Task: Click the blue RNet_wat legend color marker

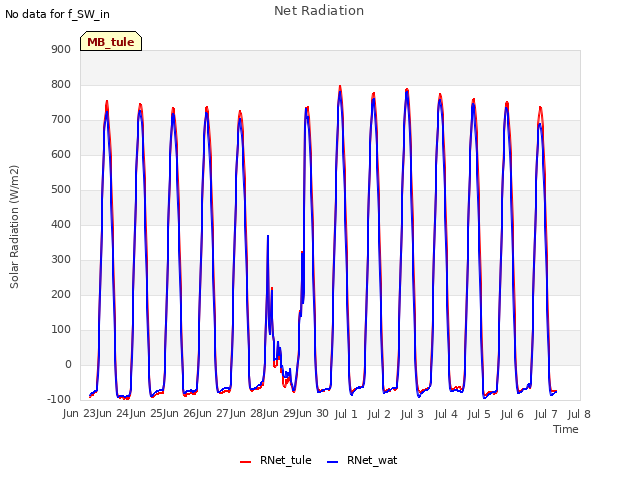Action: [x=333, y=462]
